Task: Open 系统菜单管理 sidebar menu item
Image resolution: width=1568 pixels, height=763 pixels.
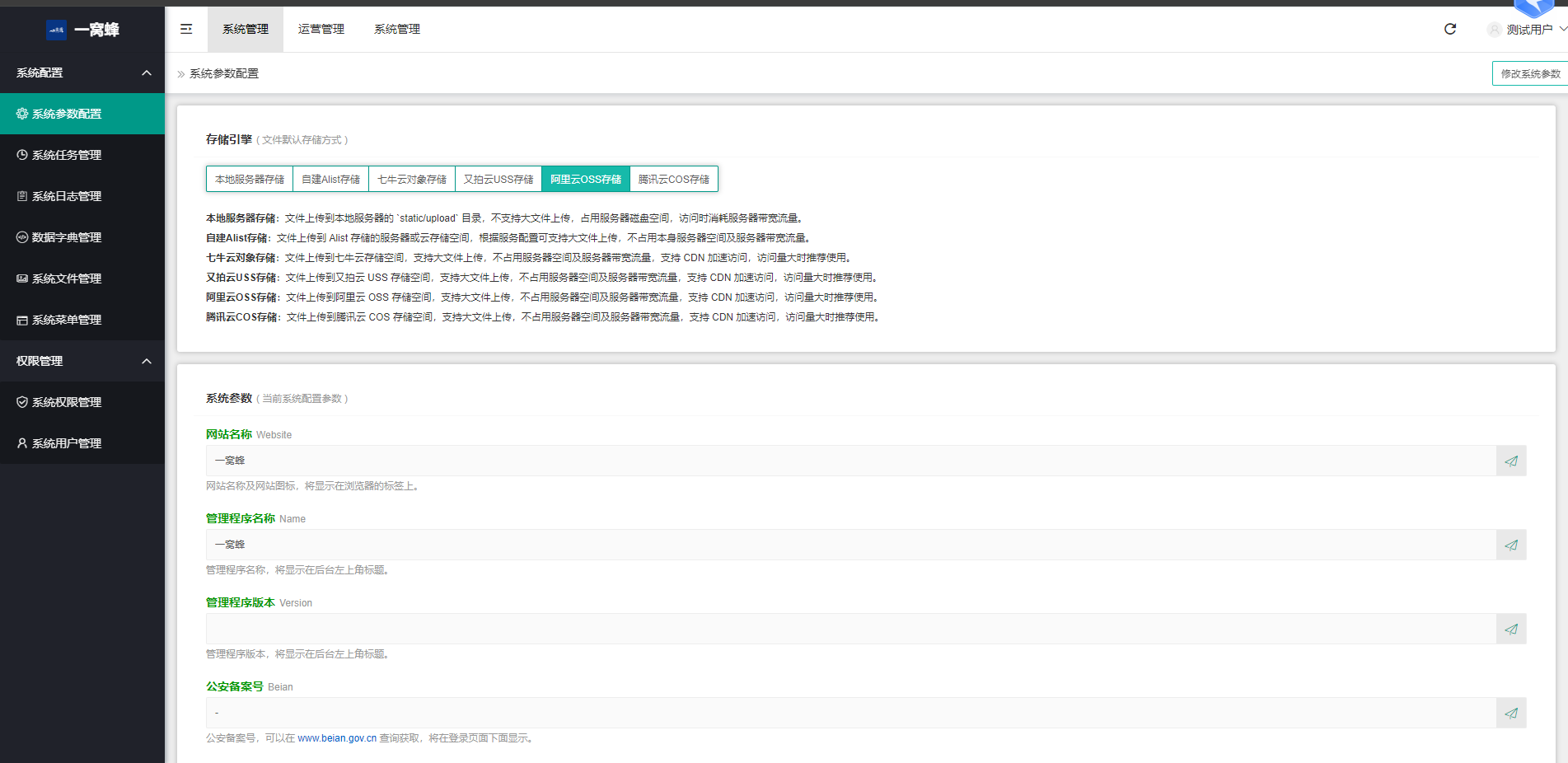Action: point(82,320)
